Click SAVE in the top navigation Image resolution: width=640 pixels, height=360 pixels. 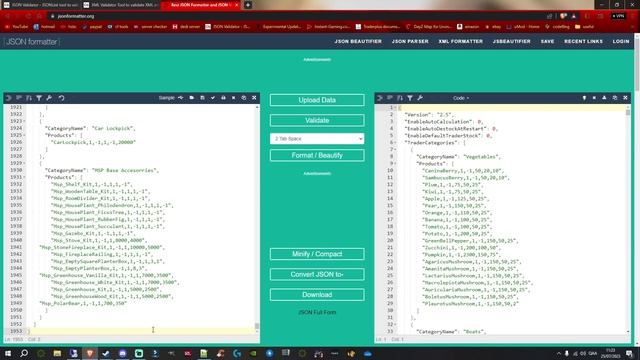(x=547, y=41)
